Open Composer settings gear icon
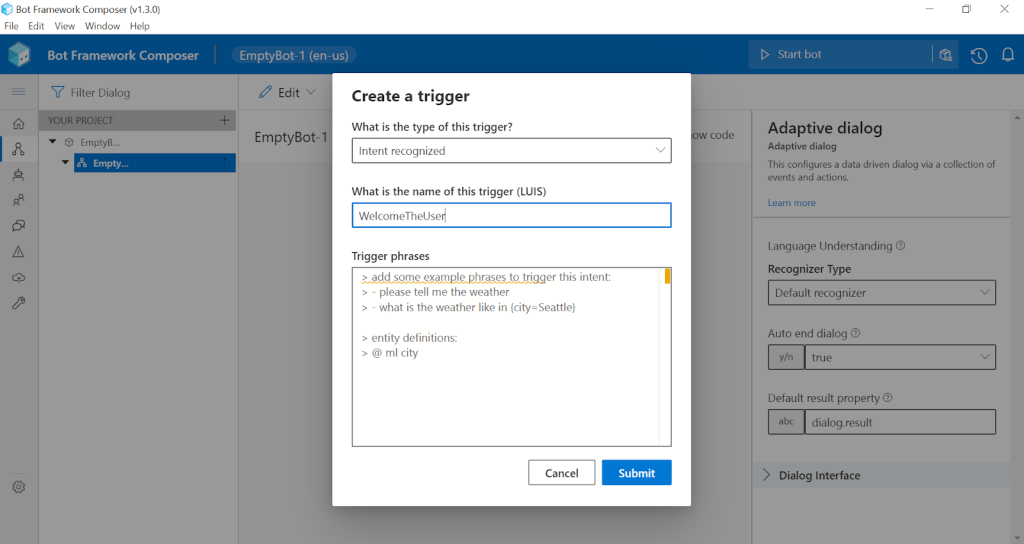Viewport: 1024px width, 544px height. 18,487
